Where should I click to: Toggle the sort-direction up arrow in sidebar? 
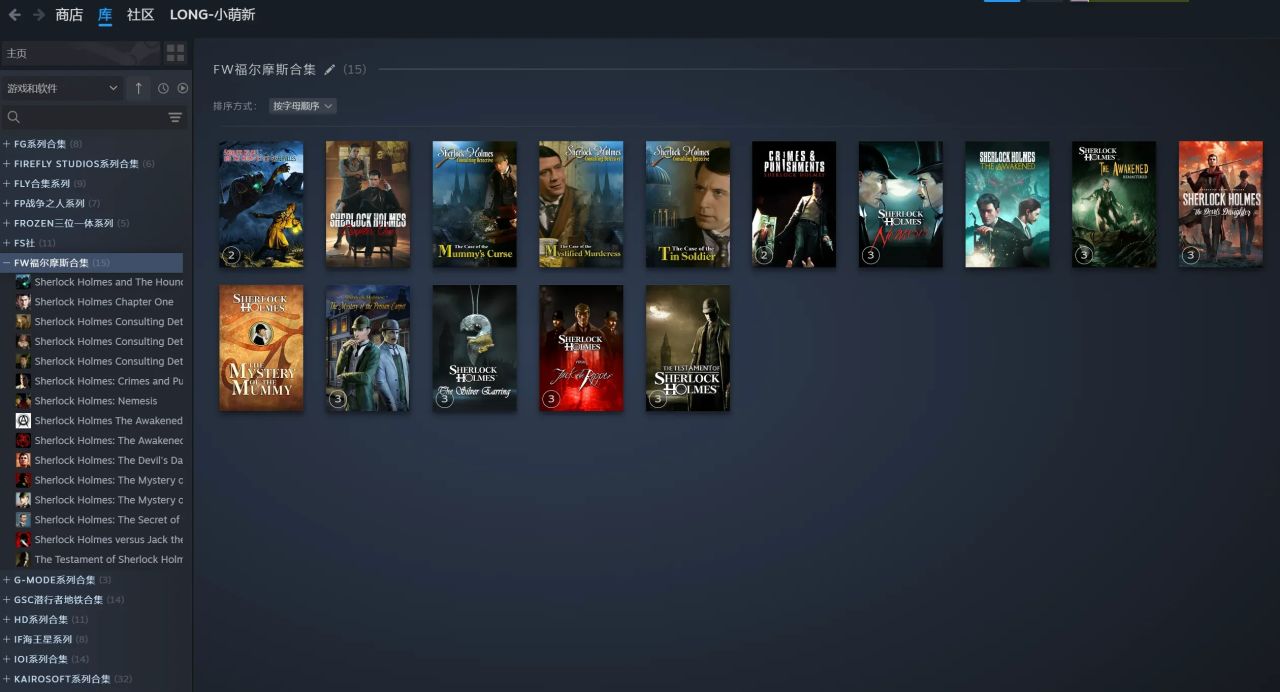[139, 88]
